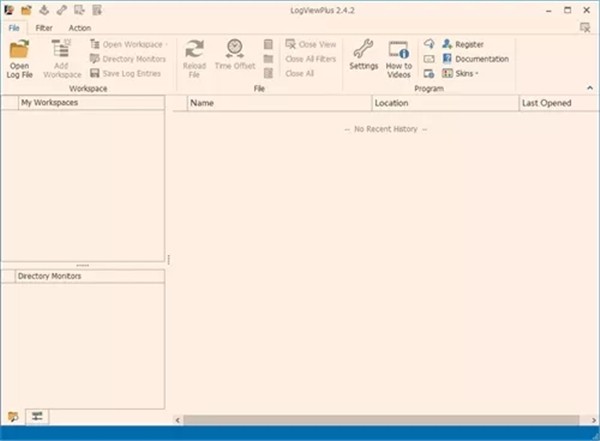Open Documentation from the ribbon
This screenshot has width=600, height=441.
476,59
